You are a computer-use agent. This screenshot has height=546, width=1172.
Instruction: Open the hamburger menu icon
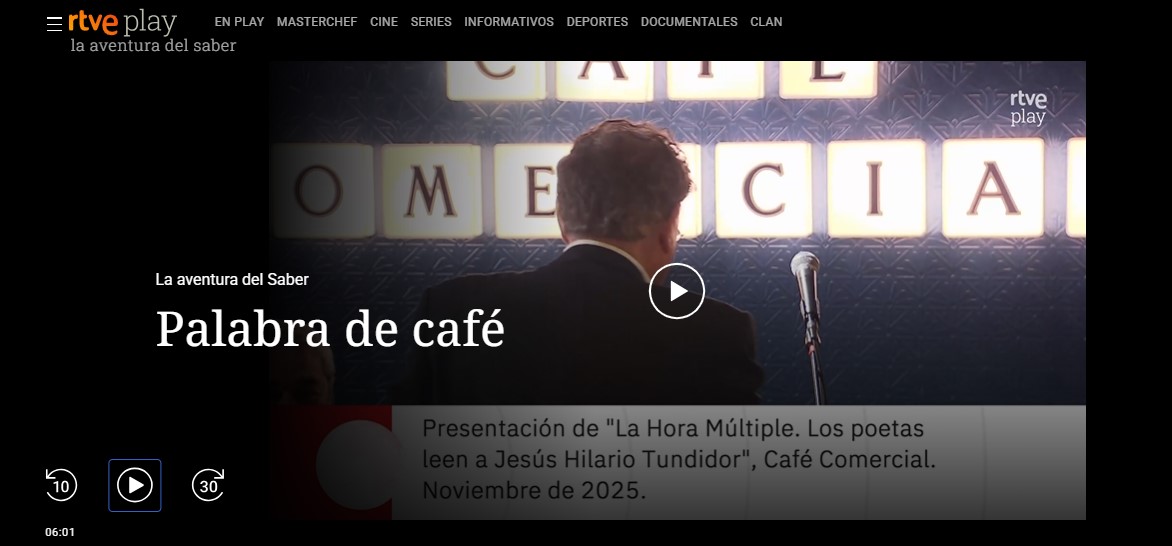tap(54, 24)
